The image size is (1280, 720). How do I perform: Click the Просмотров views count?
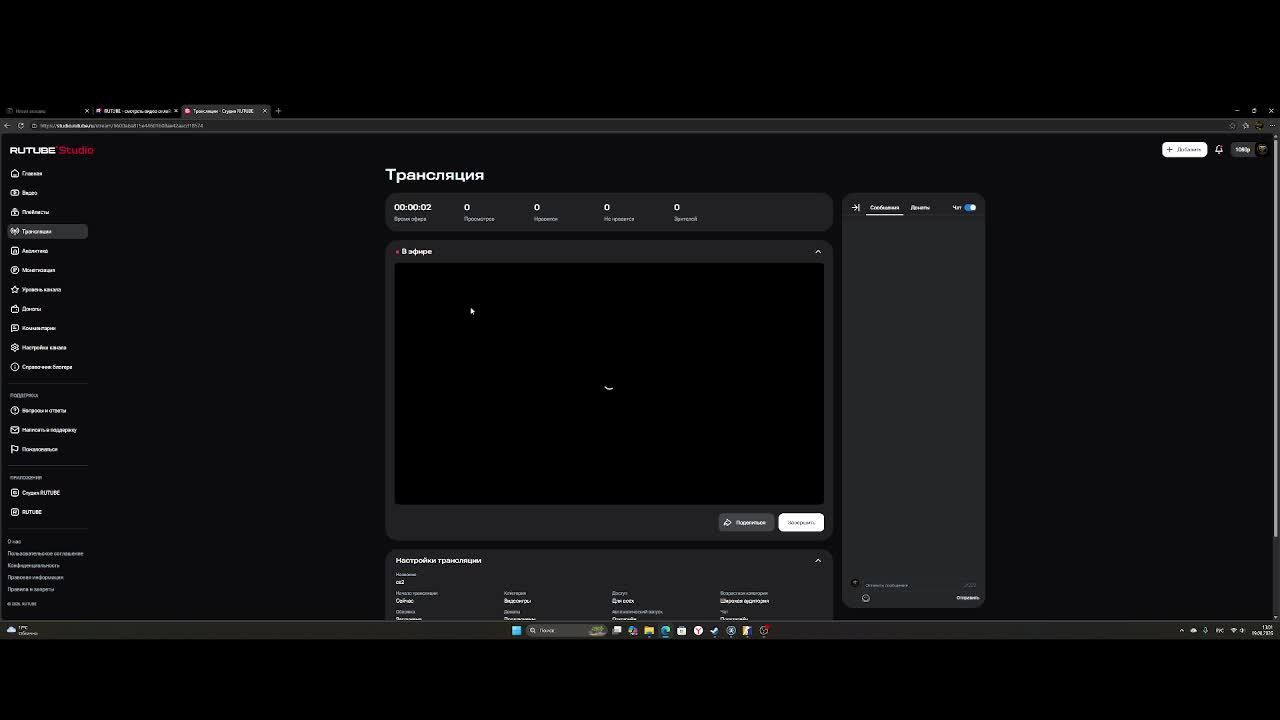click(x=479, y=212)
